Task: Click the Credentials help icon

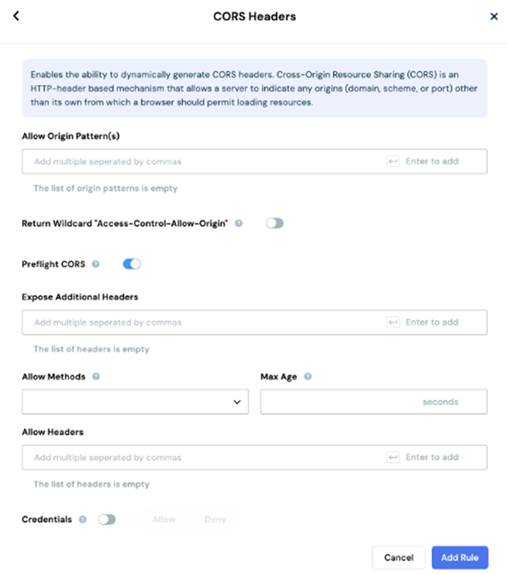Action: click(x=83, y=519)
